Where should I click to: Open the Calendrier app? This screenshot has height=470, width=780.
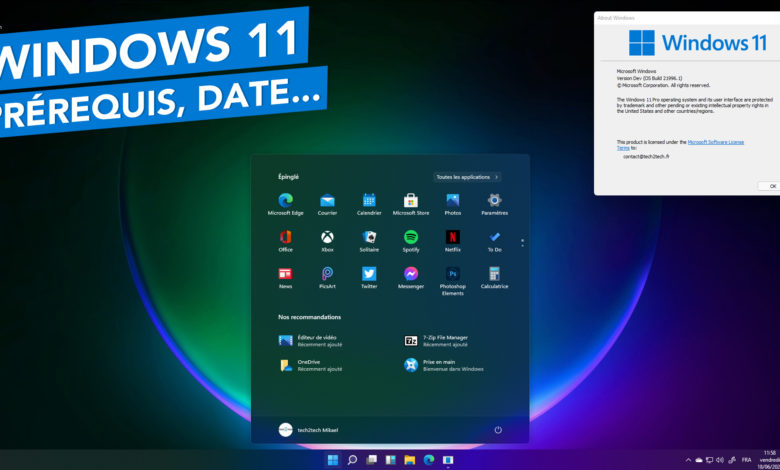(x=369, y=204)
